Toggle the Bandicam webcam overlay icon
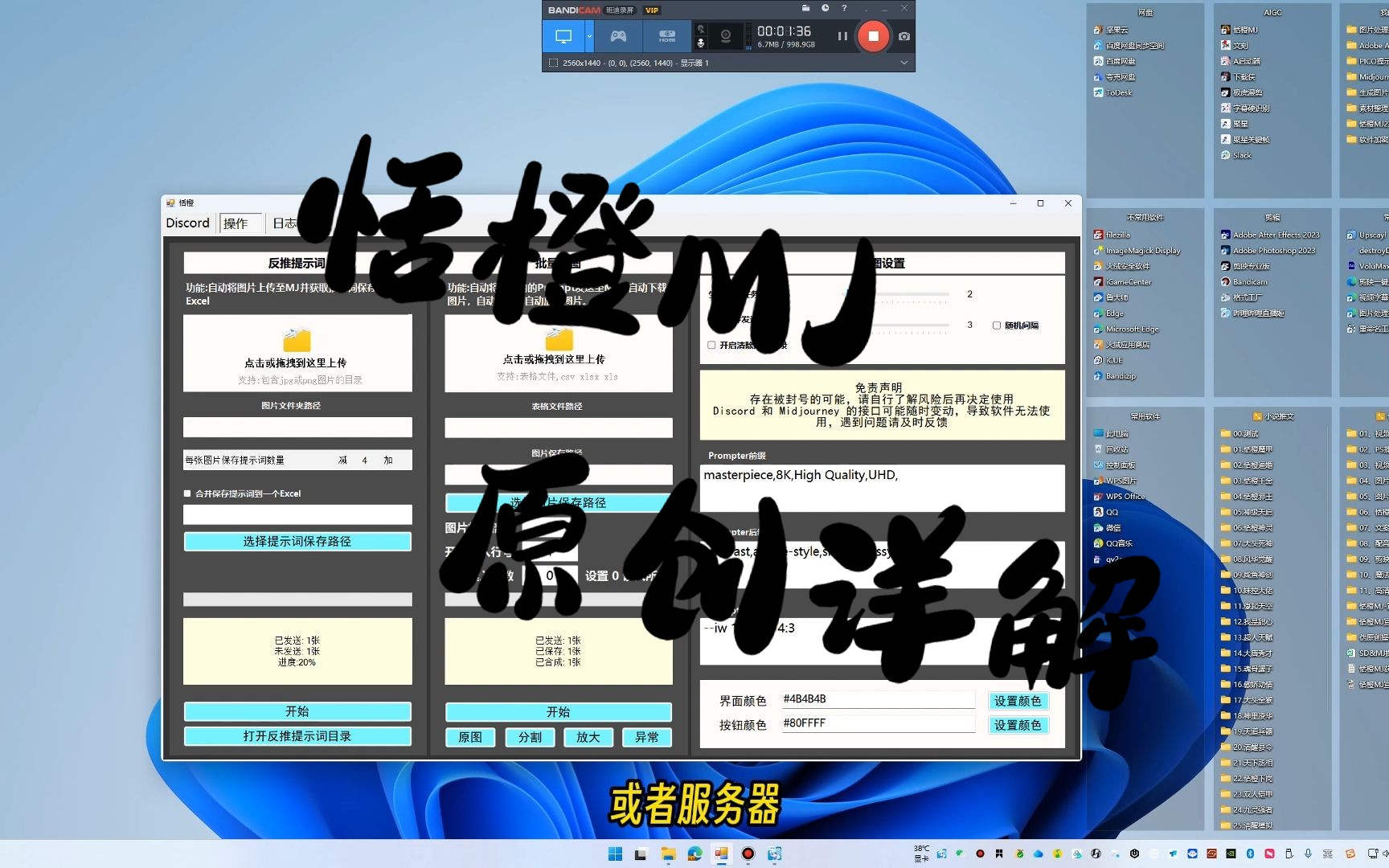 click(726, 36)
